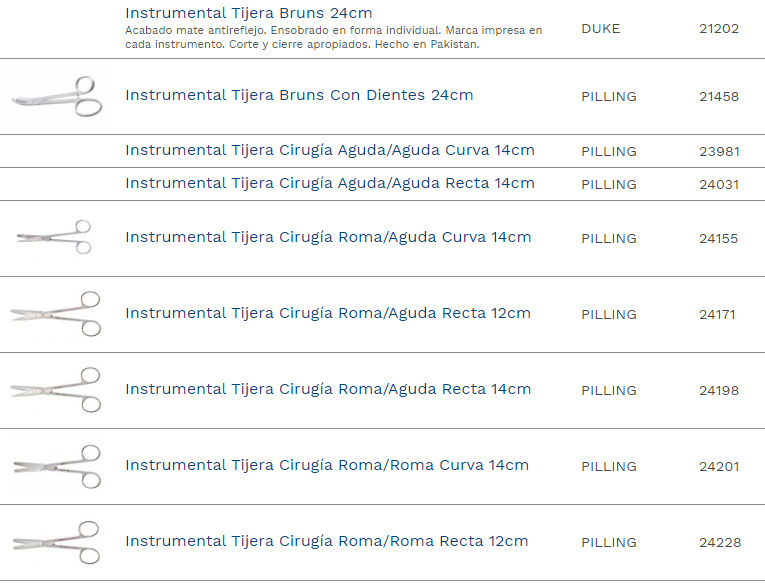
Task: Click product code 21202
Action: (x=719, y=29)
